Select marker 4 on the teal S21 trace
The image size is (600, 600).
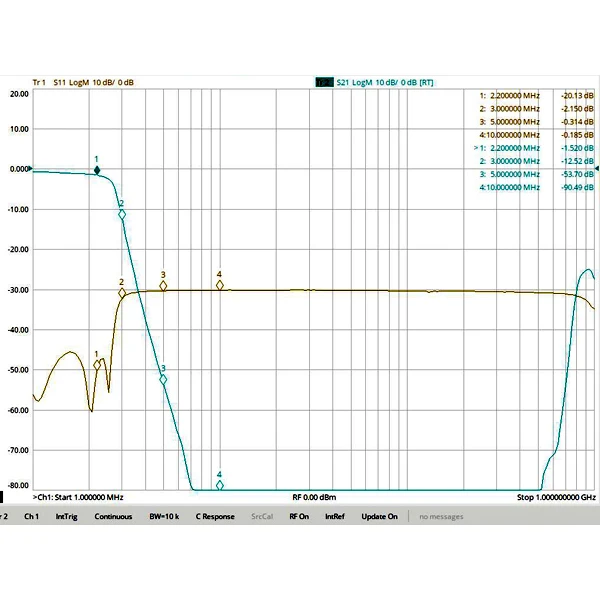[x=220, y=485]
